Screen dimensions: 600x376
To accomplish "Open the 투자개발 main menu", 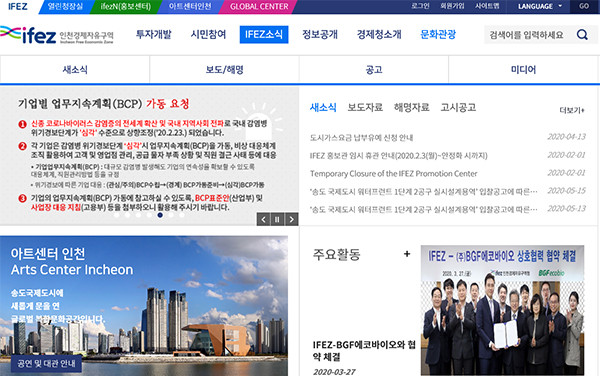I will (153, 34).
